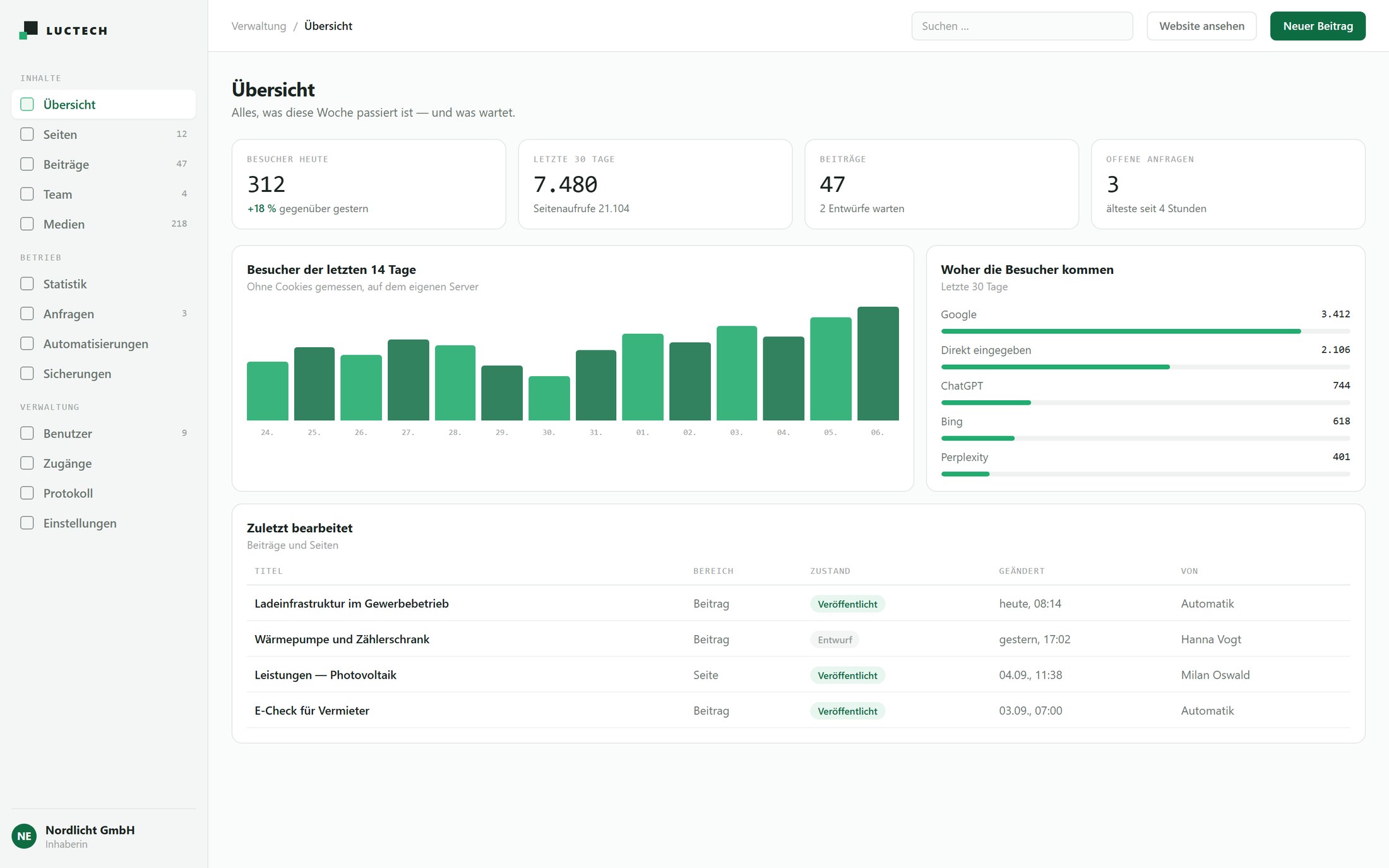The height and width of the screenshot is (868, 1389).
Task: Click the Statistik sidebar icon
Action: 27,283
